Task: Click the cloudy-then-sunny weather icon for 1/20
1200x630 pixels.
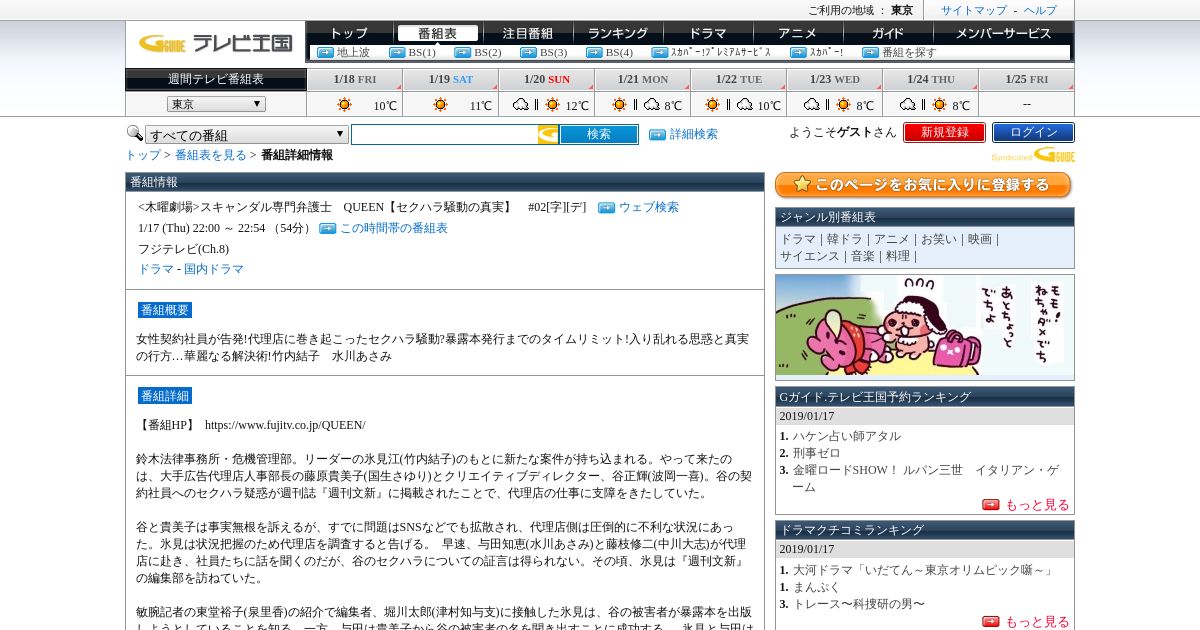Action: tap(536, 104)
